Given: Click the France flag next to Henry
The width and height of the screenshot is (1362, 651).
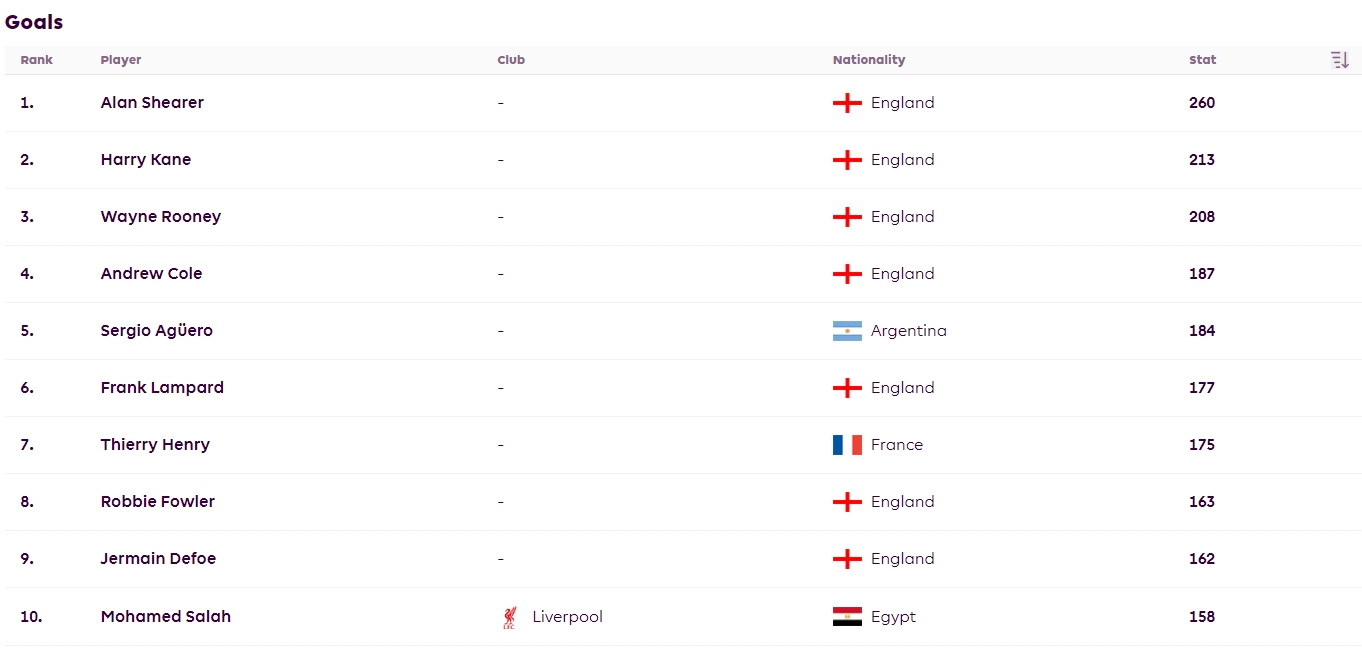Looking at the screenshot, I should pyautogui.click(x=847, y=445).
